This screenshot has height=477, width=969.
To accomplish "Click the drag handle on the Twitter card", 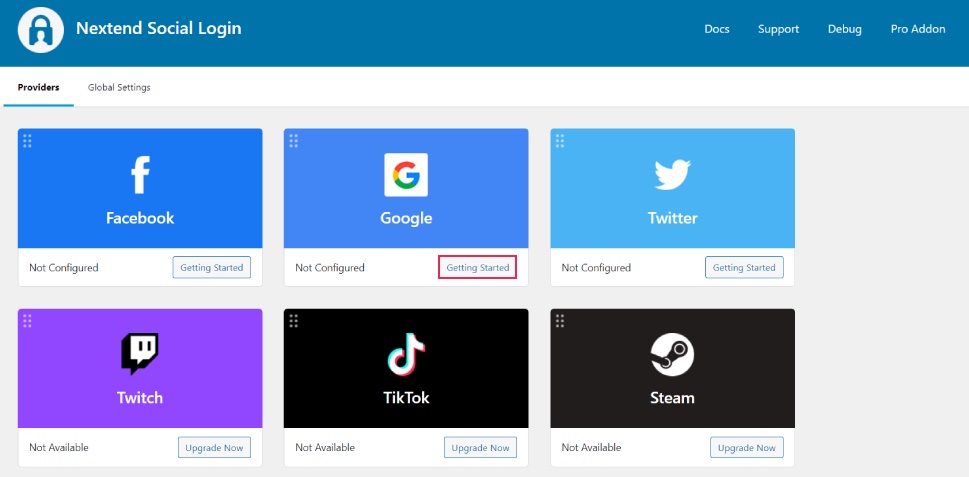I will pos(560,141).
